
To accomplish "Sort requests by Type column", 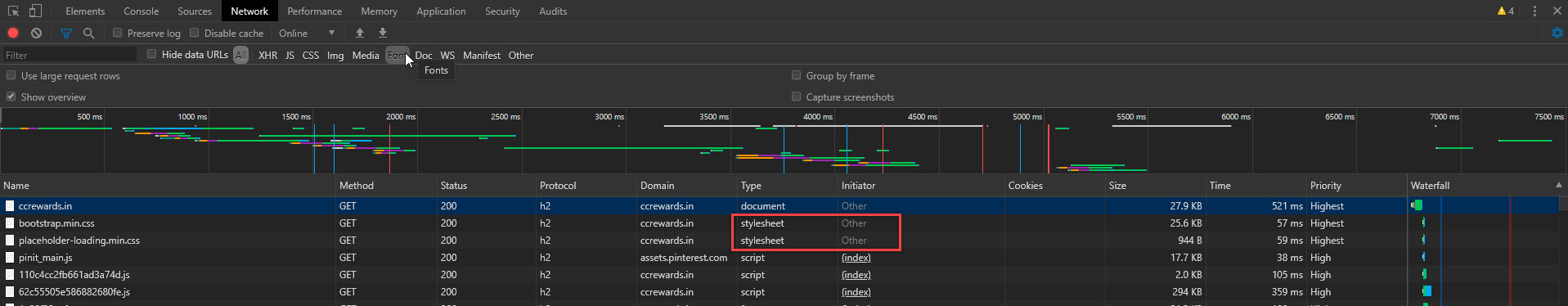I will click(x=788, y=185).
